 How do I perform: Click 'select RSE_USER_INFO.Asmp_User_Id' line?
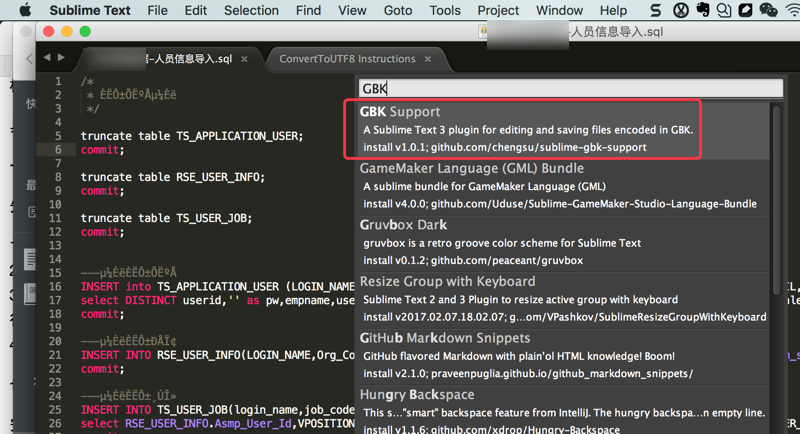217,423
